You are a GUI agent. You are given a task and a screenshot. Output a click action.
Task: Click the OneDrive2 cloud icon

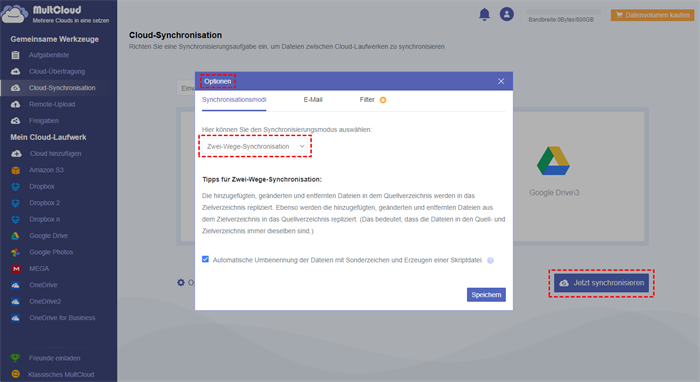(16, 302)
